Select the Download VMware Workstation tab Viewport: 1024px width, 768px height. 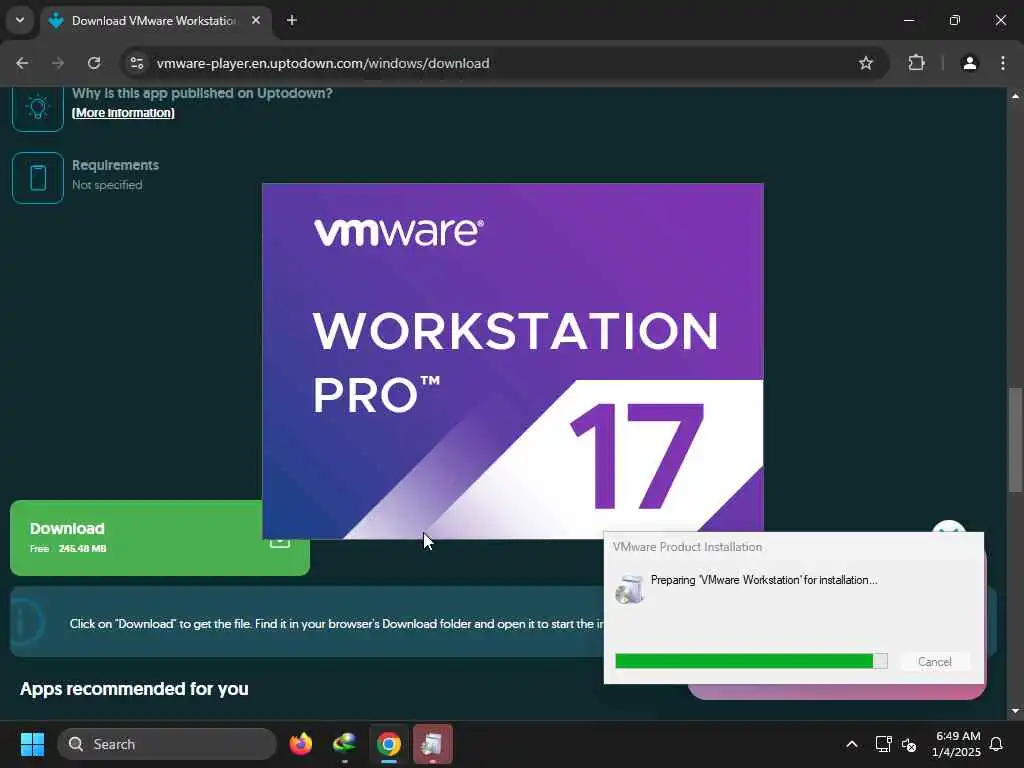click(157, 21)
